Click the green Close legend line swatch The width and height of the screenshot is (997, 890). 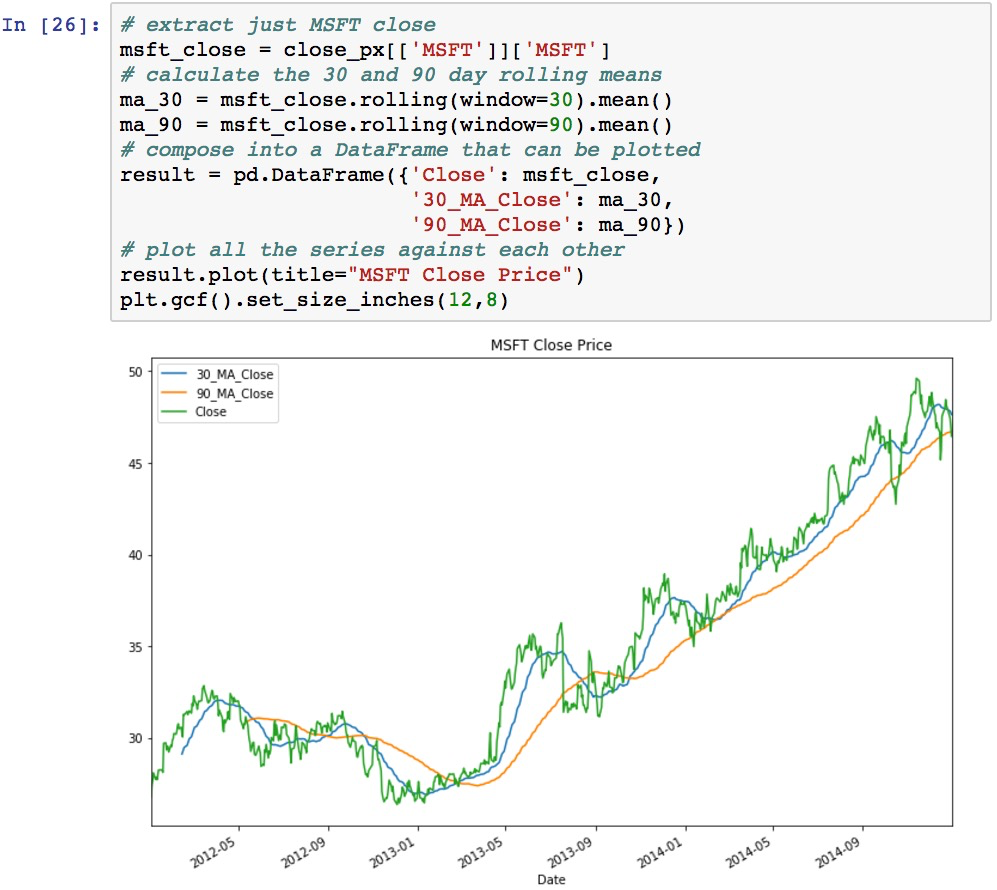[x=174, y=411]
